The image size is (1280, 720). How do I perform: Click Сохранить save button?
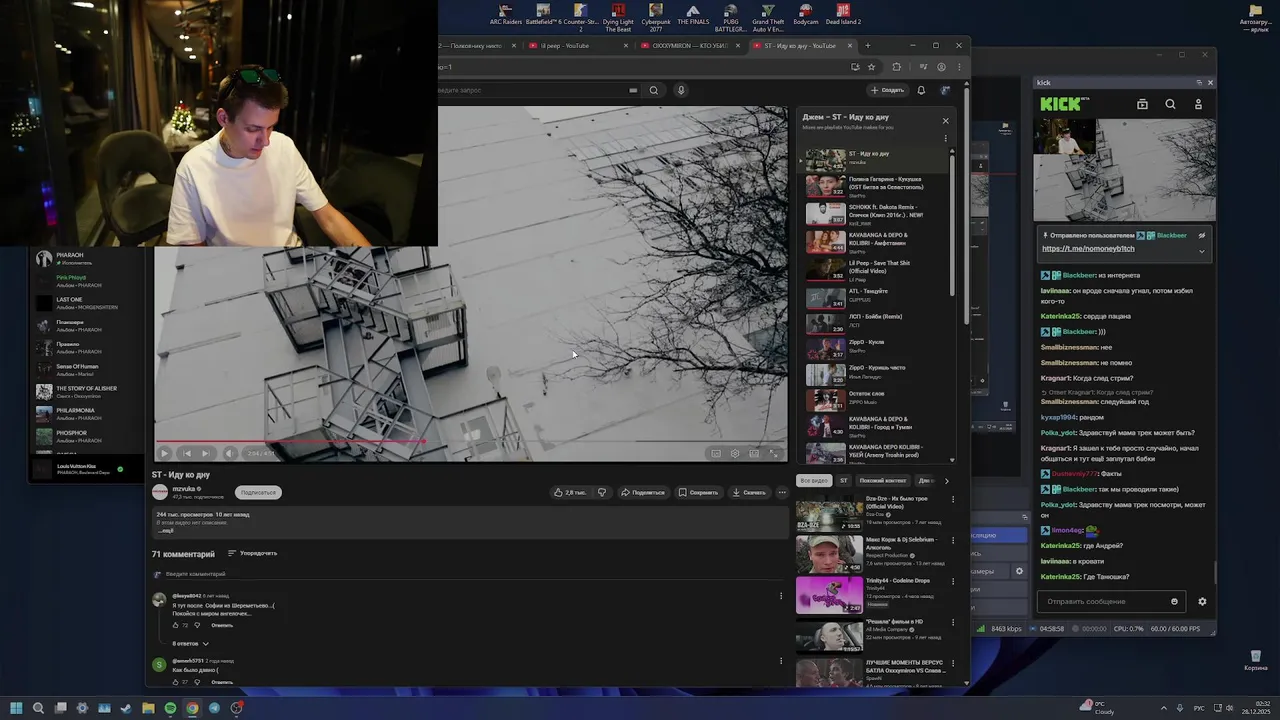coord(698,492)
